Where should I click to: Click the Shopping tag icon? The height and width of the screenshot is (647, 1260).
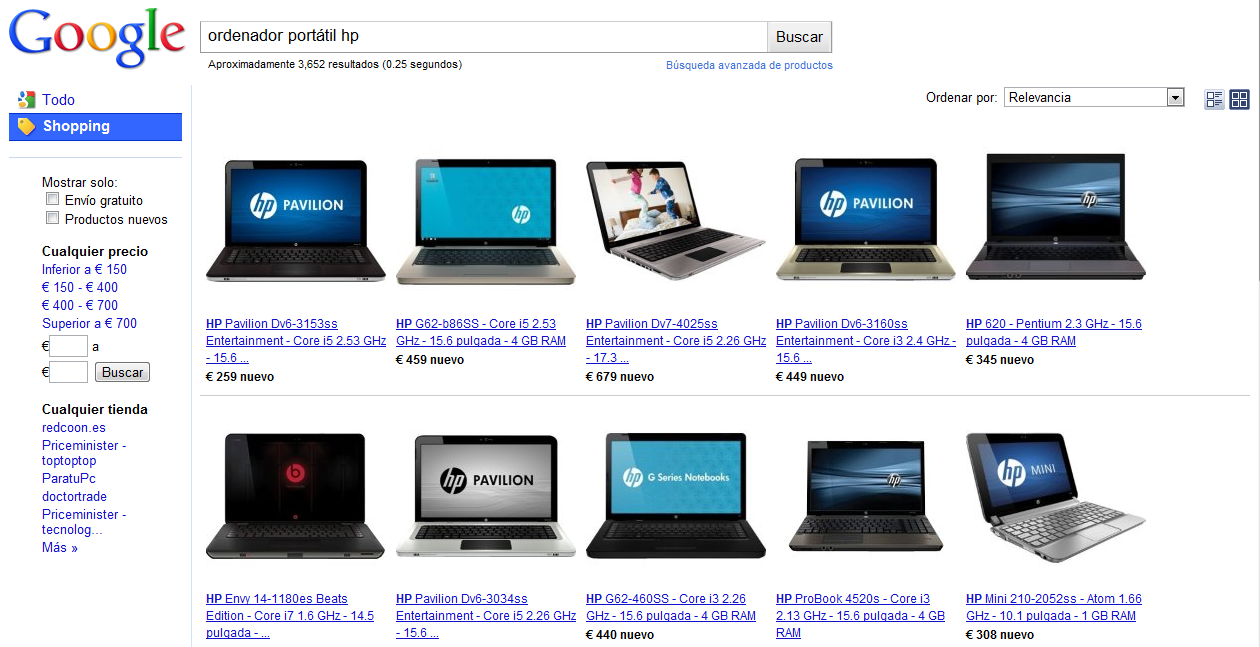pos(27,126)
